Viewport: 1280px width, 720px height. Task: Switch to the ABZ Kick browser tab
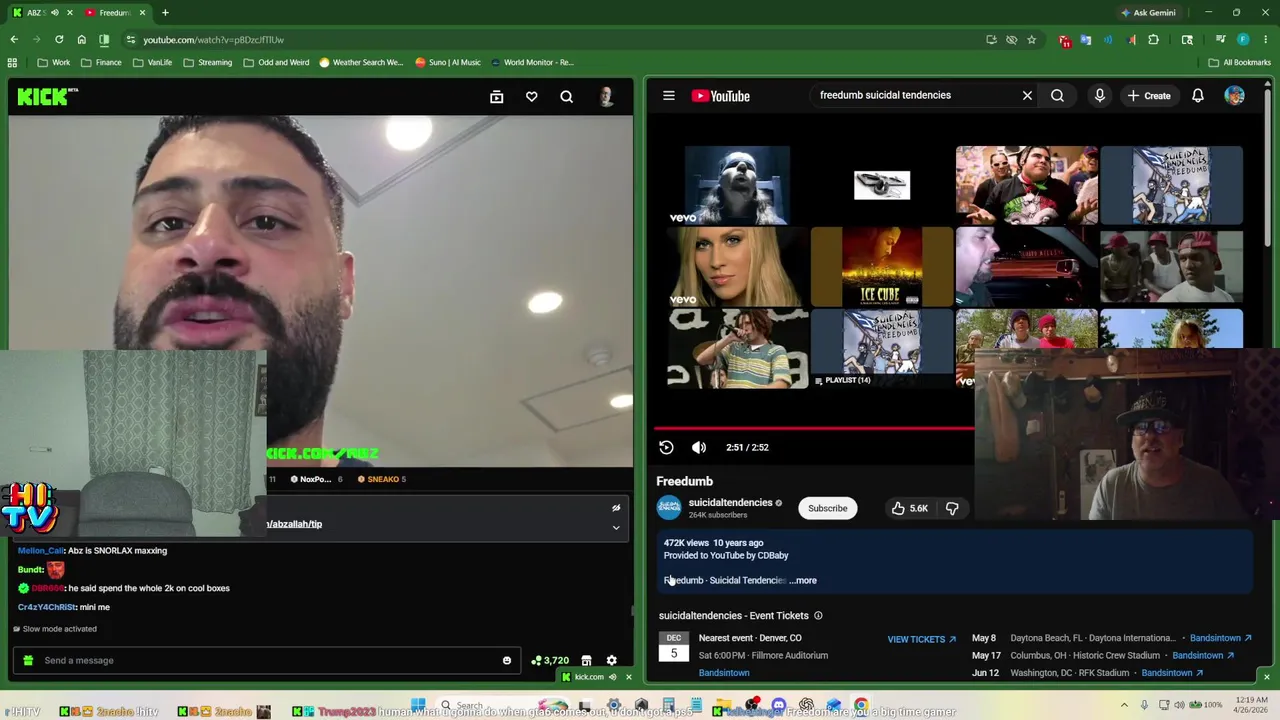tap(43, 13)
